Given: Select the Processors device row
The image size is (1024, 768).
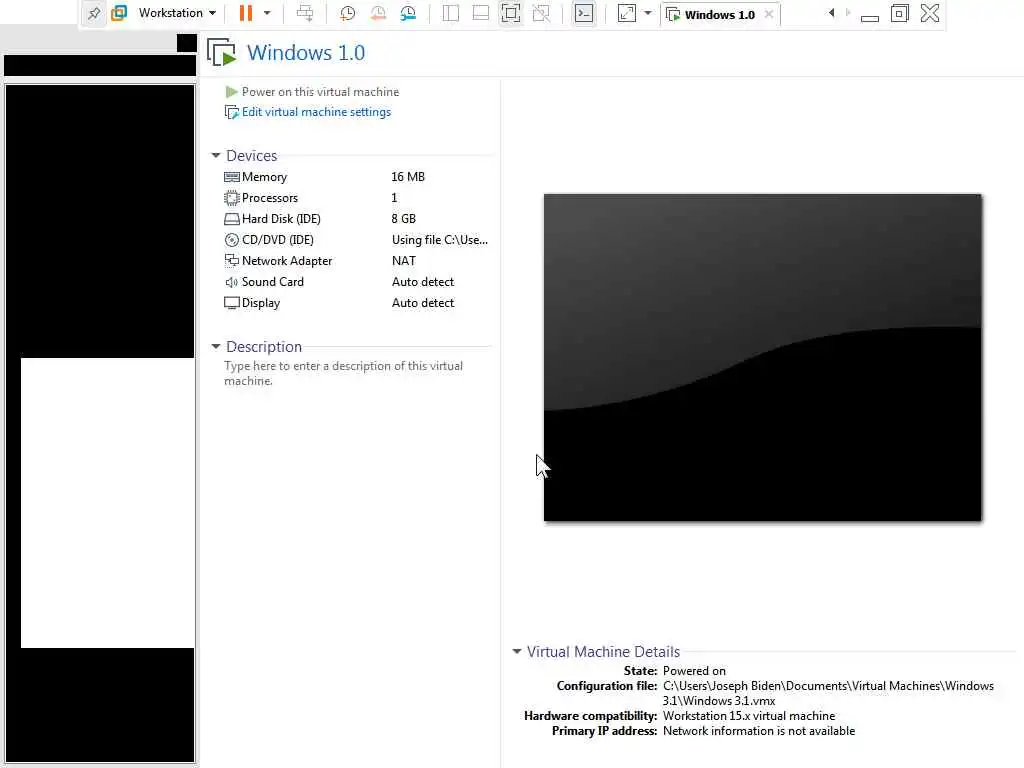Looking at the screenshot, I should pyautogui.click(x=356, y=198).
